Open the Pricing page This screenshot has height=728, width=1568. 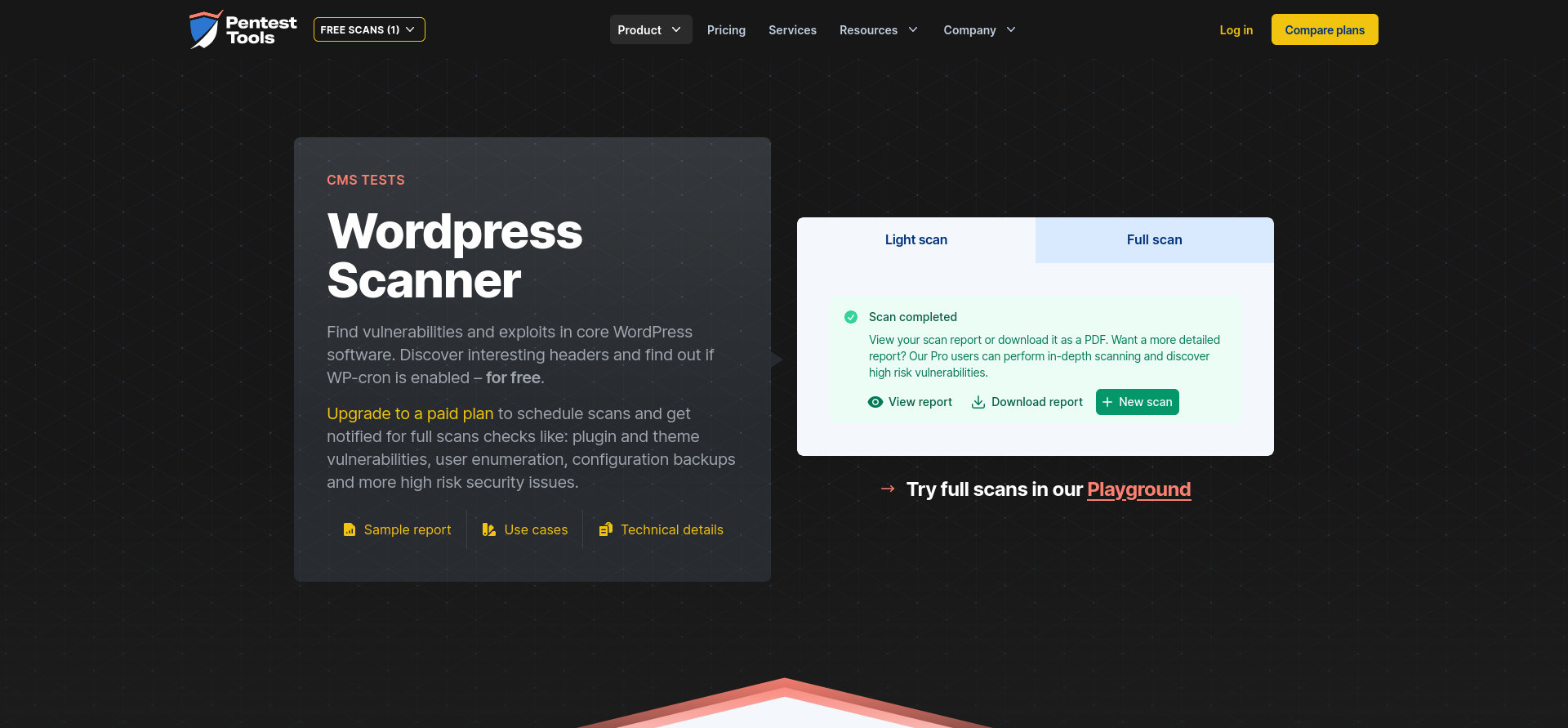pyautogui.click(x=726, y=30)
